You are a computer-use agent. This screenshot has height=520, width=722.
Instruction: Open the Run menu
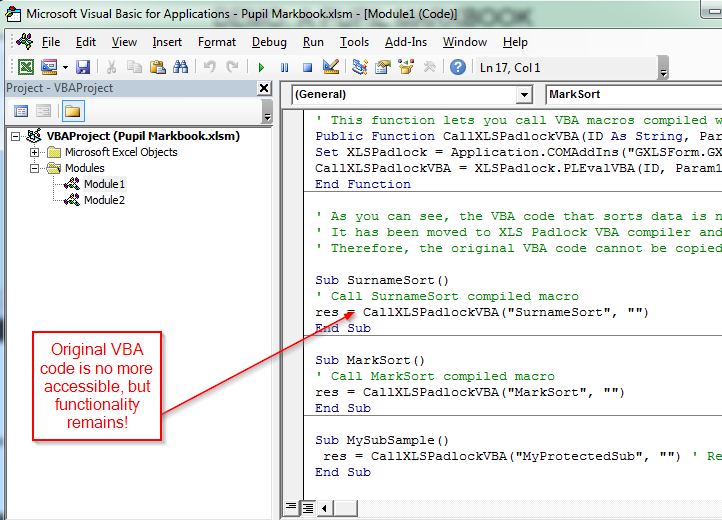point(313,42)
